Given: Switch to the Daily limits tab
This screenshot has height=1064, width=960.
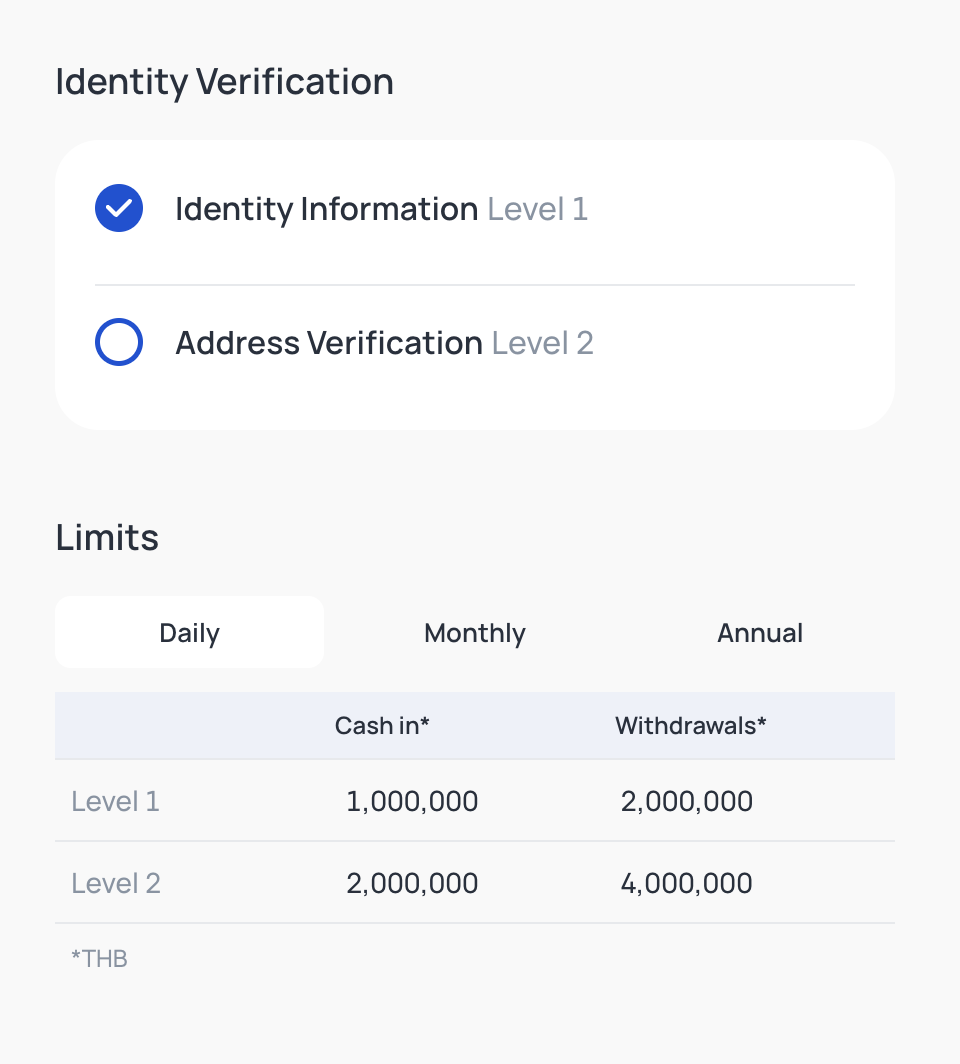Looking at the screenshot, I should click(189, 632).
